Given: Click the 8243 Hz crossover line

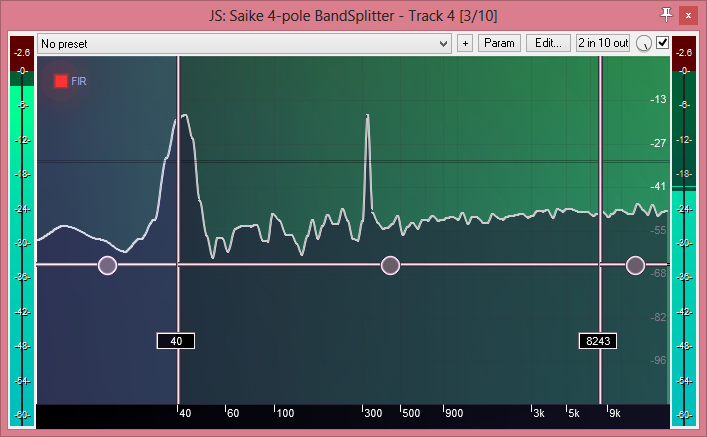Looking at the screenshot, I should pyautogui.click(x=600, y=230).
